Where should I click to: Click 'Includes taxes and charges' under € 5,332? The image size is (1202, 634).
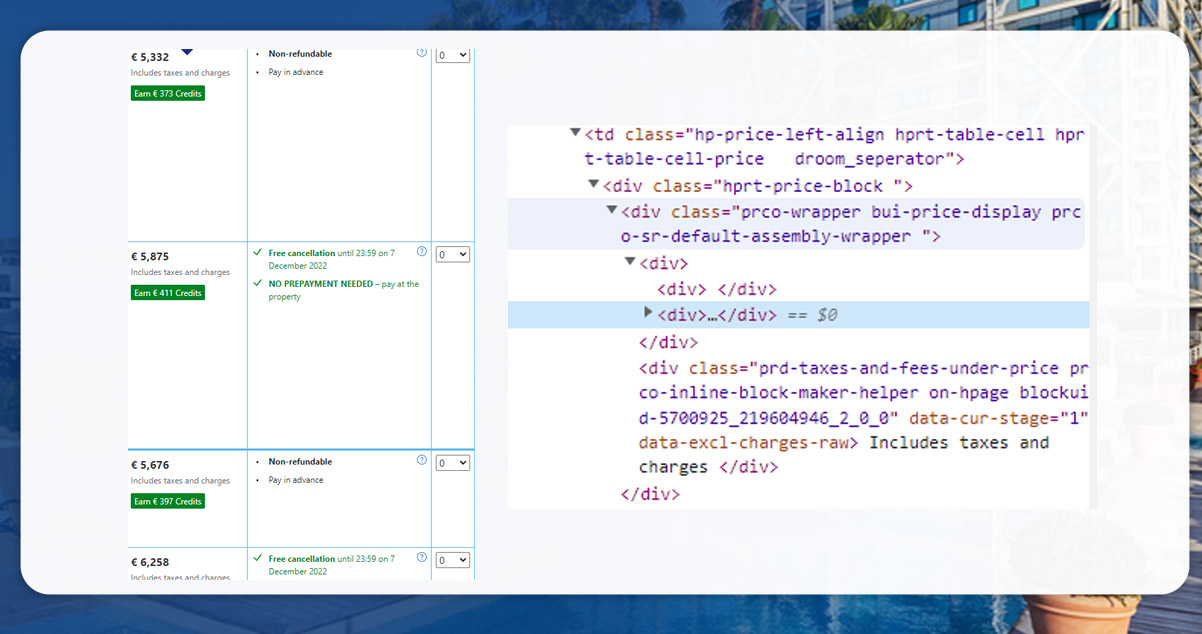(x=180, y=73)
